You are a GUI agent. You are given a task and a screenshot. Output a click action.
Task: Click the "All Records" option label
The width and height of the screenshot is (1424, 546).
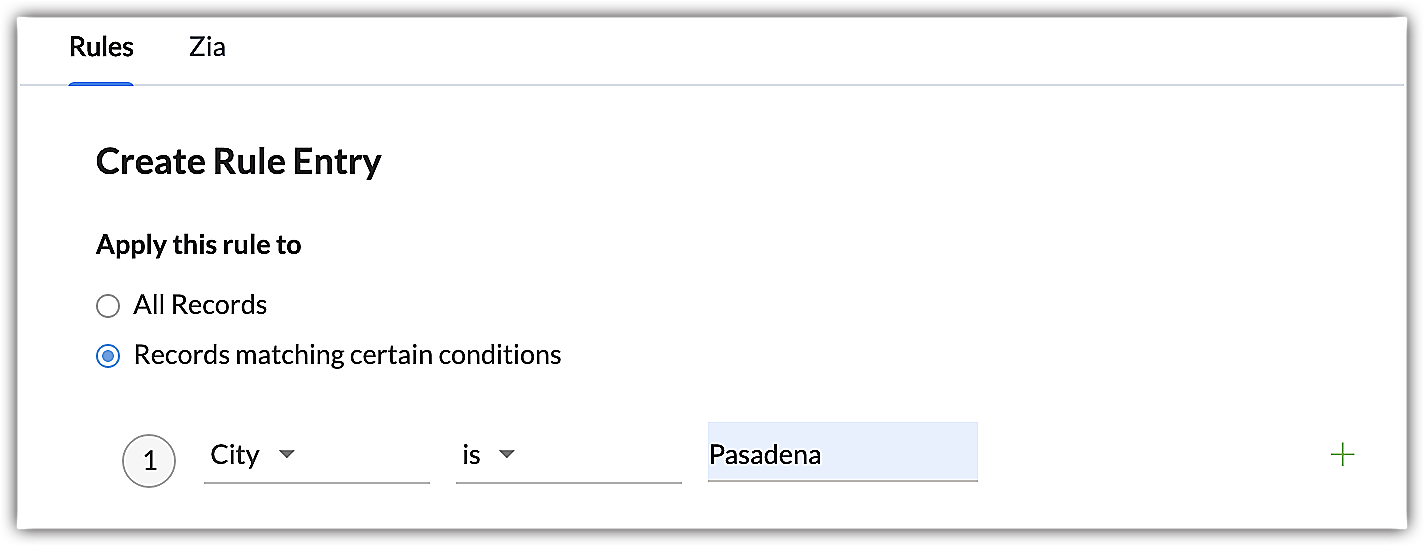tap(200, 305)
